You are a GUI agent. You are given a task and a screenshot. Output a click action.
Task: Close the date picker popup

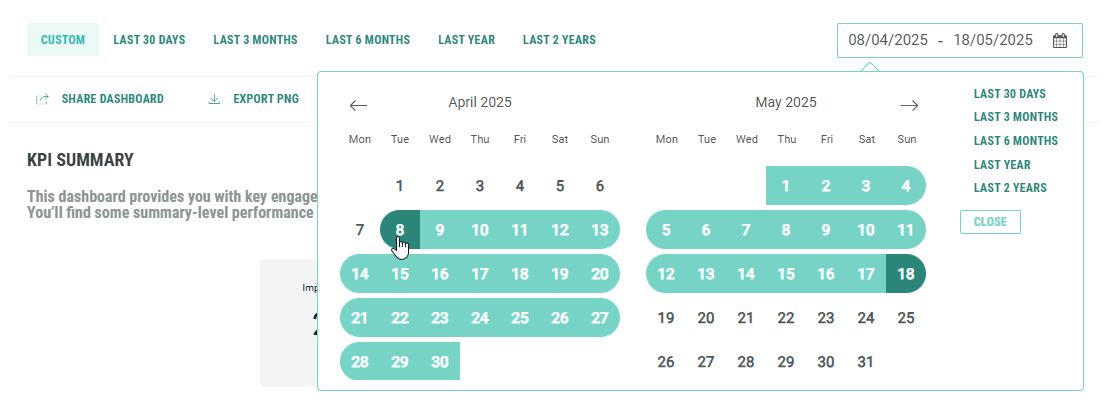[x=990, y=222]
